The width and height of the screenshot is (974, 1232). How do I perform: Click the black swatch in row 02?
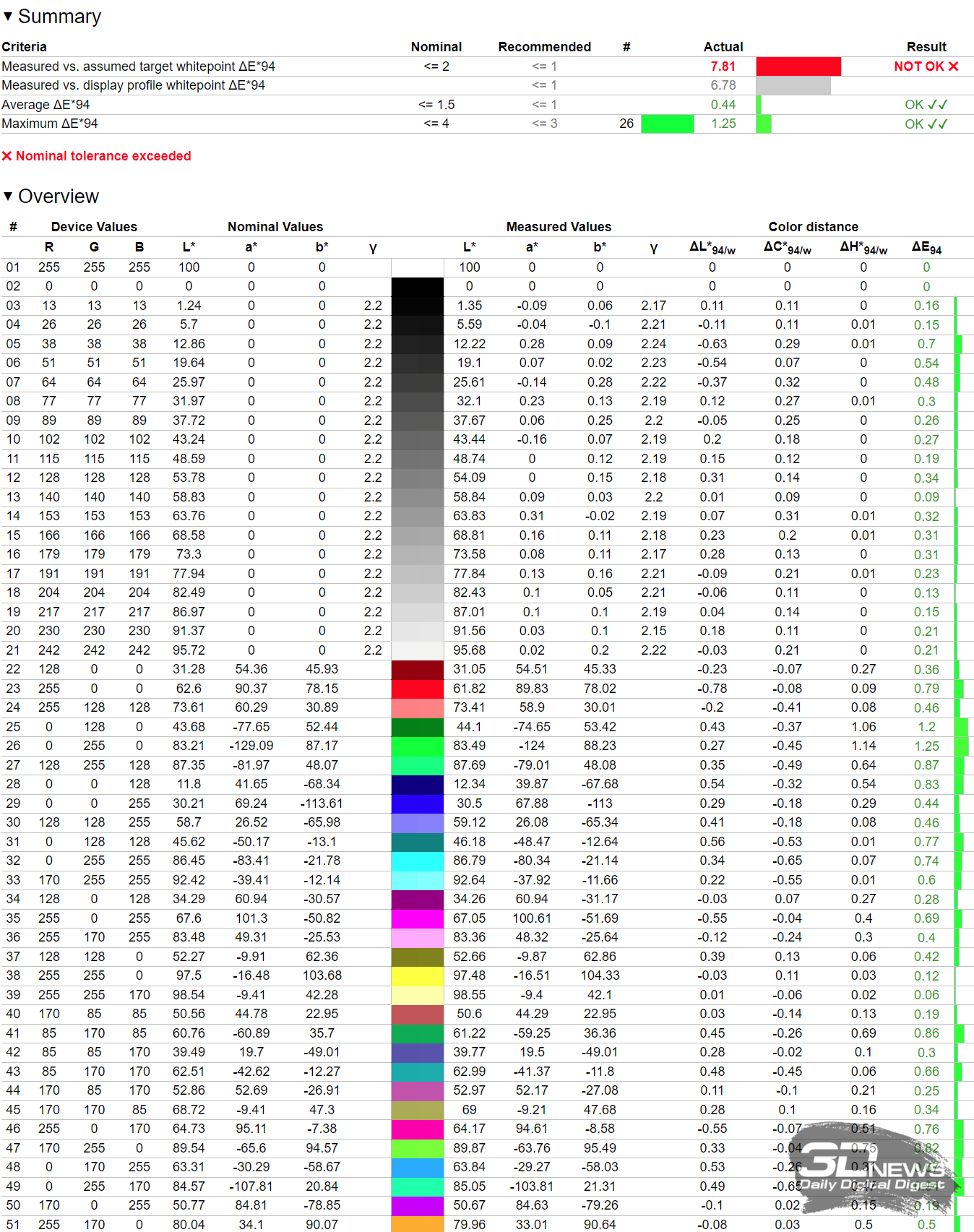click(418, 287)
